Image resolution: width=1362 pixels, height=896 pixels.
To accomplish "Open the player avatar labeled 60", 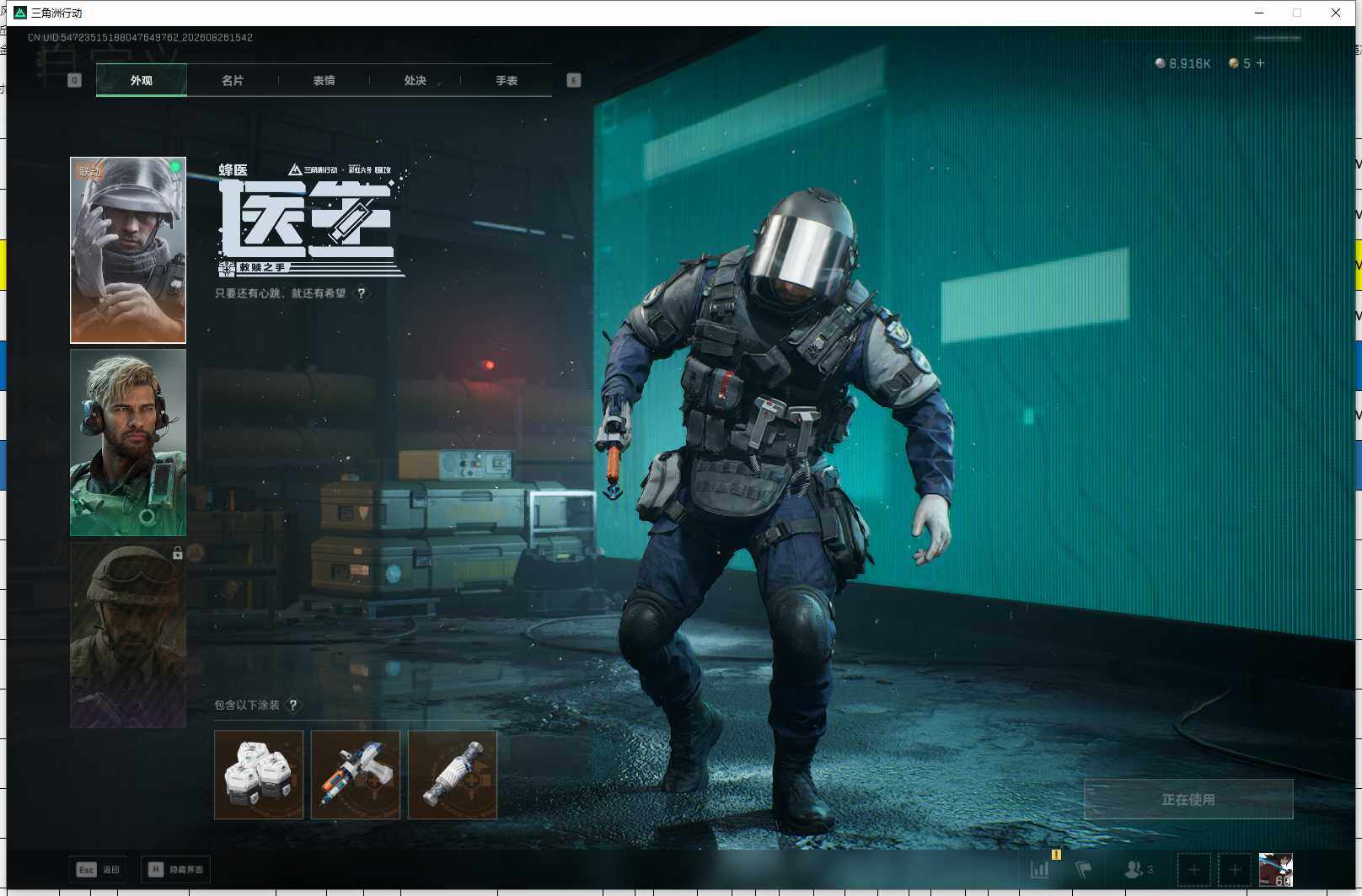I will coord(1275,869).
